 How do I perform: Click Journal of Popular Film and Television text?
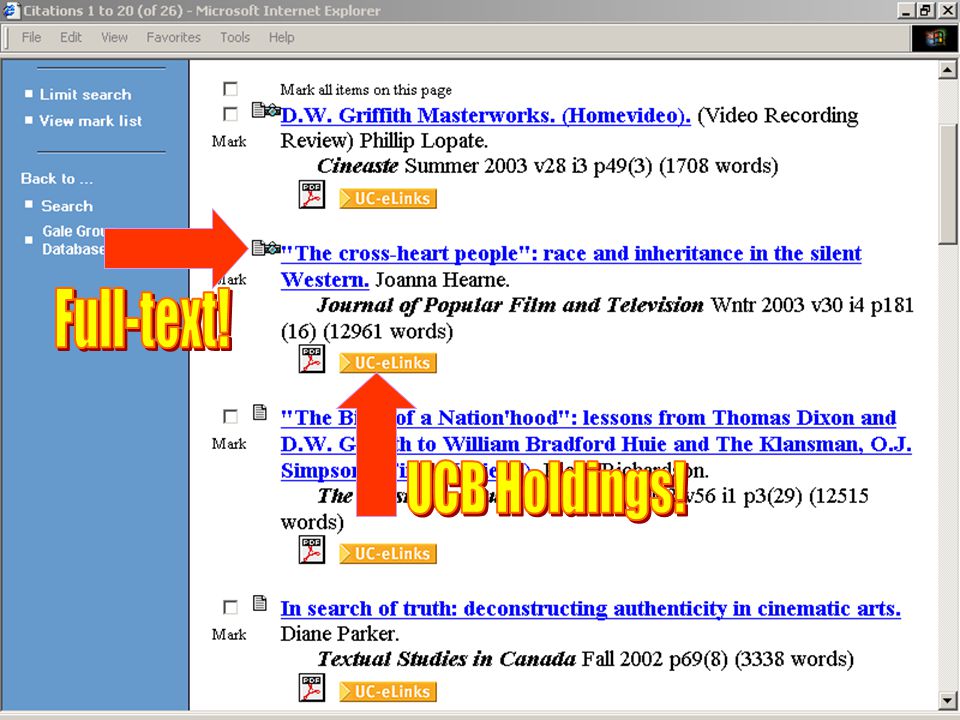click(x=510, y=305)
